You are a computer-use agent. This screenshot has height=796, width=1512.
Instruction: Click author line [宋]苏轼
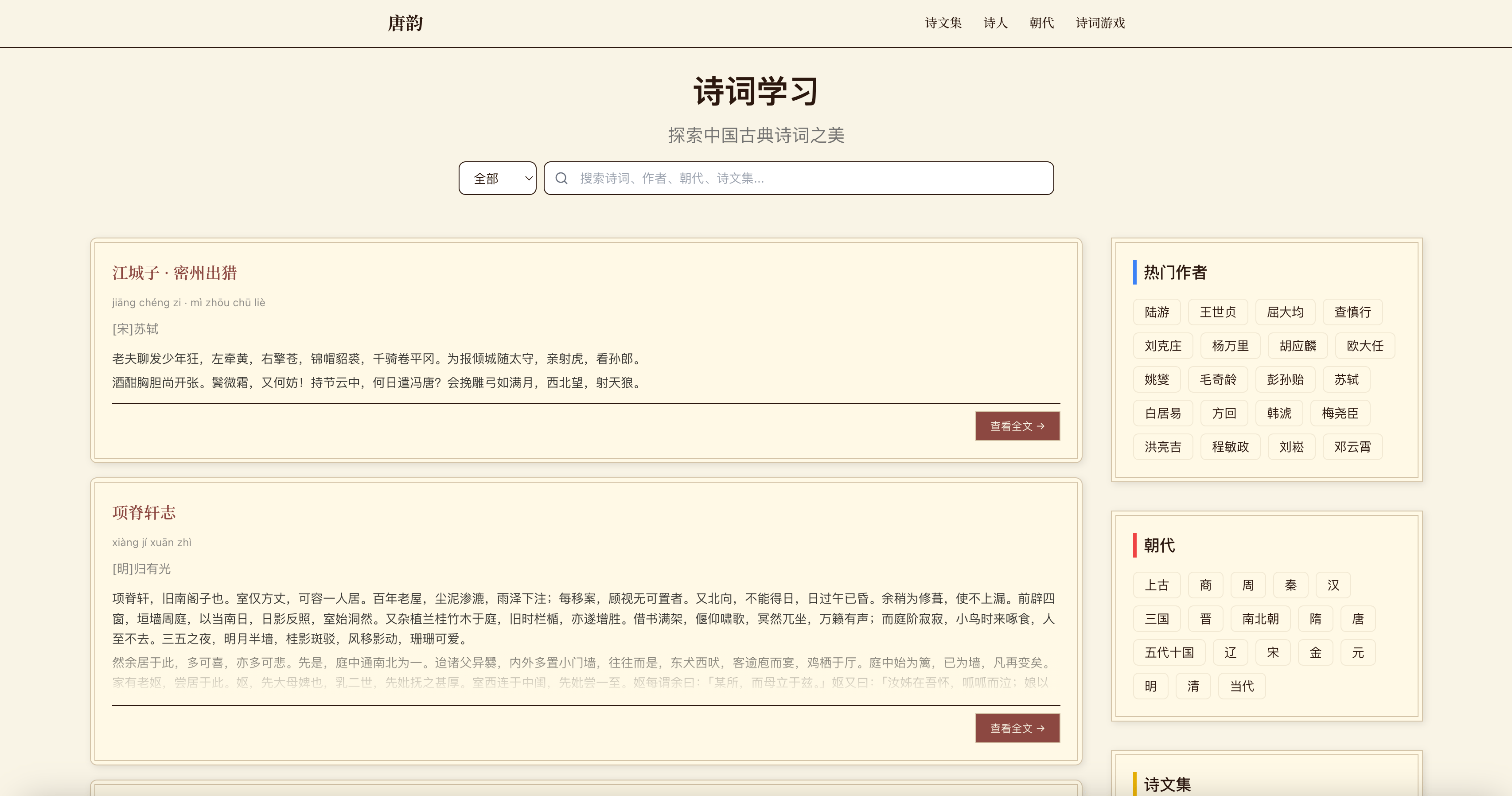click(x=135, y=329)
